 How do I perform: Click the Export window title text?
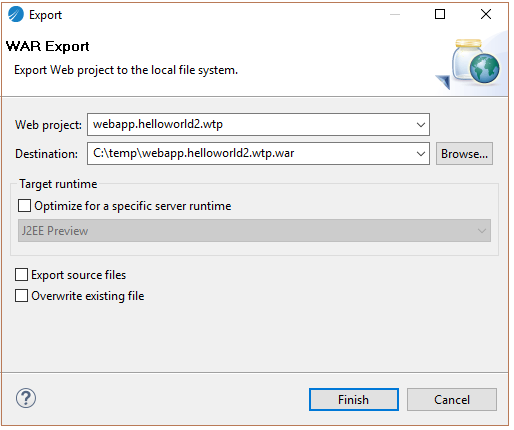click(45, 15)
